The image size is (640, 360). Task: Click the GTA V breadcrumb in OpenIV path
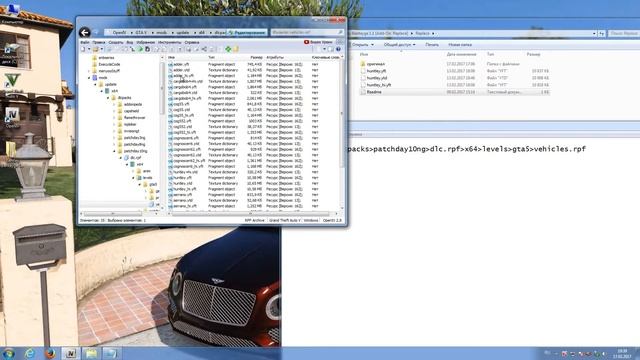141,32
